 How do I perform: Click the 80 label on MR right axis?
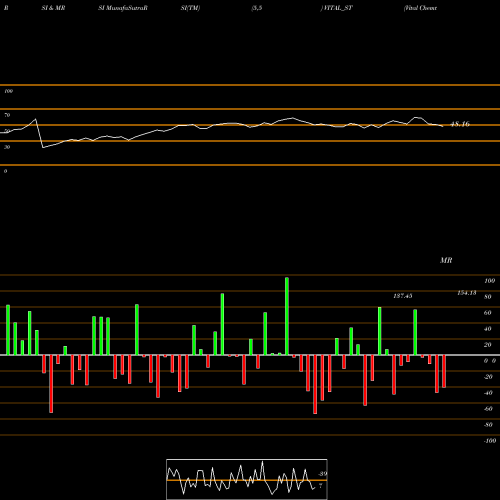[488, 297]
